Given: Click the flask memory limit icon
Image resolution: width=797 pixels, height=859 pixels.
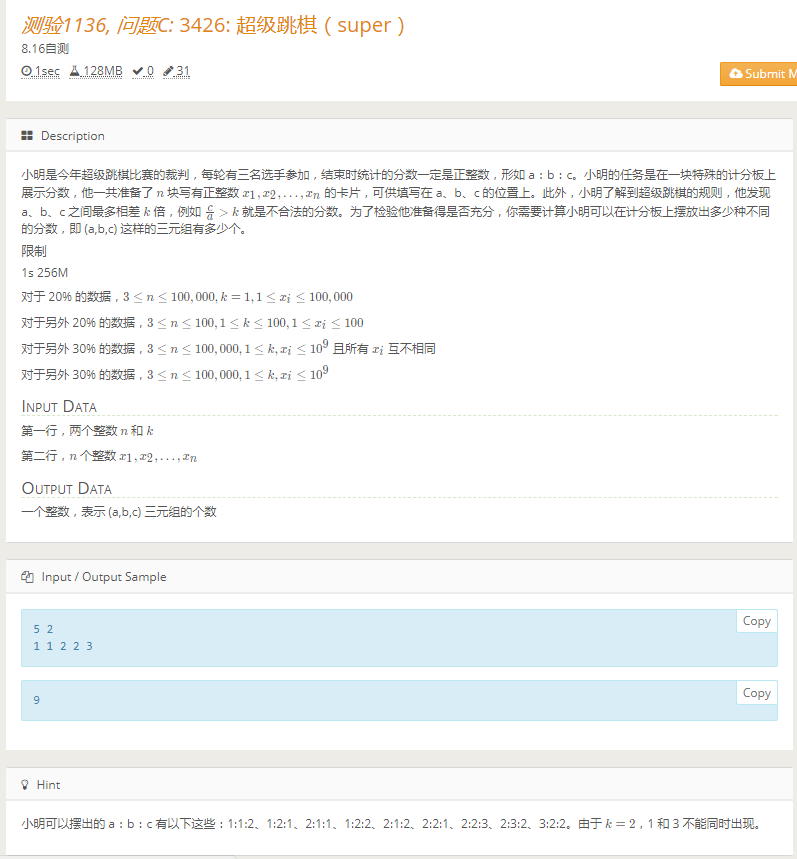Looking at the screenshot, I should [75, 71].
